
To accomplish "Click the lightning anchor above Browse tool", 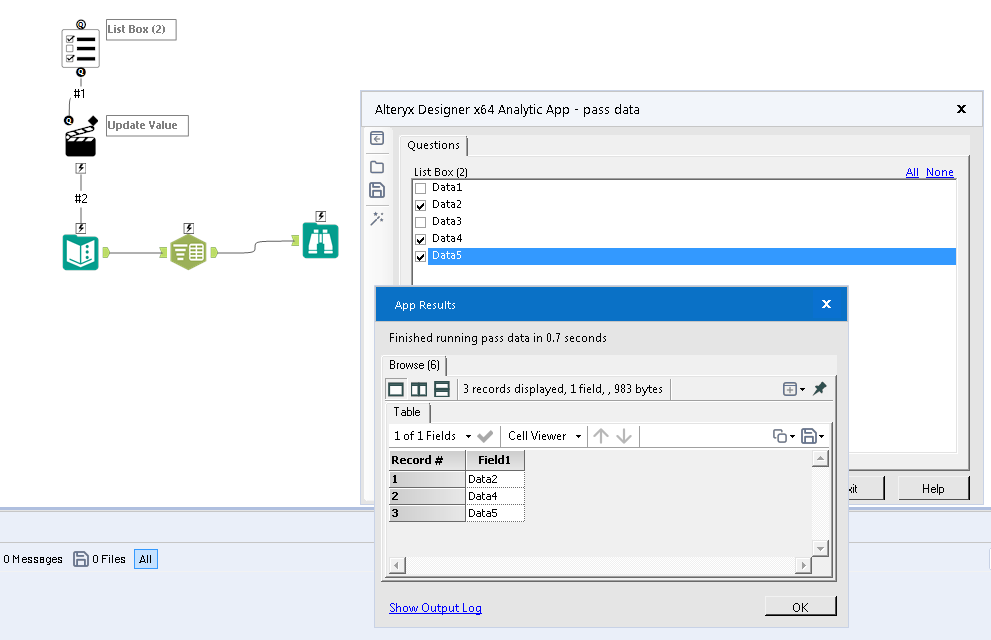I will tap(320, 216).
